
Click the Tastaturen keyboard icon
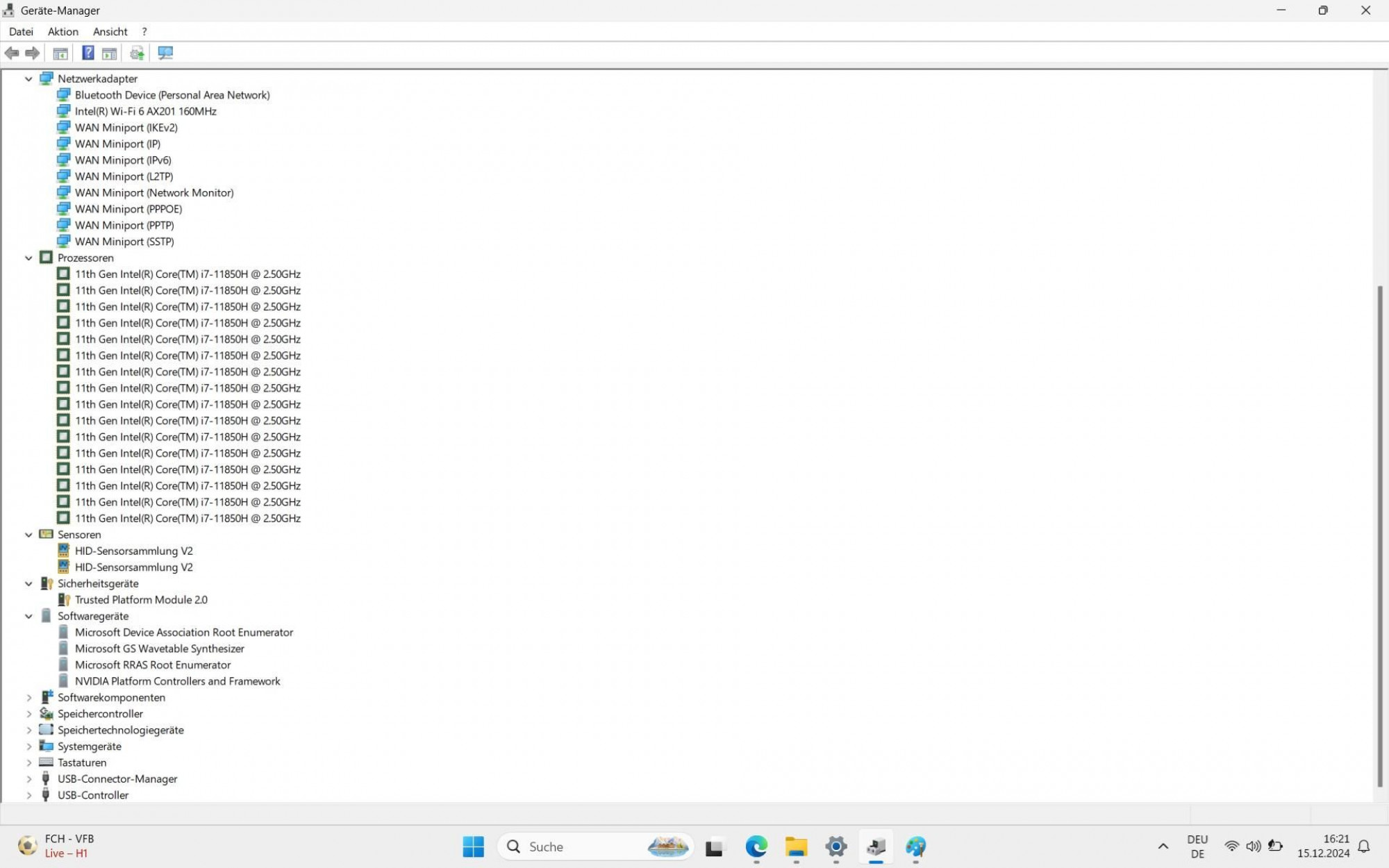pyautogui.click(x=47, y=762)
